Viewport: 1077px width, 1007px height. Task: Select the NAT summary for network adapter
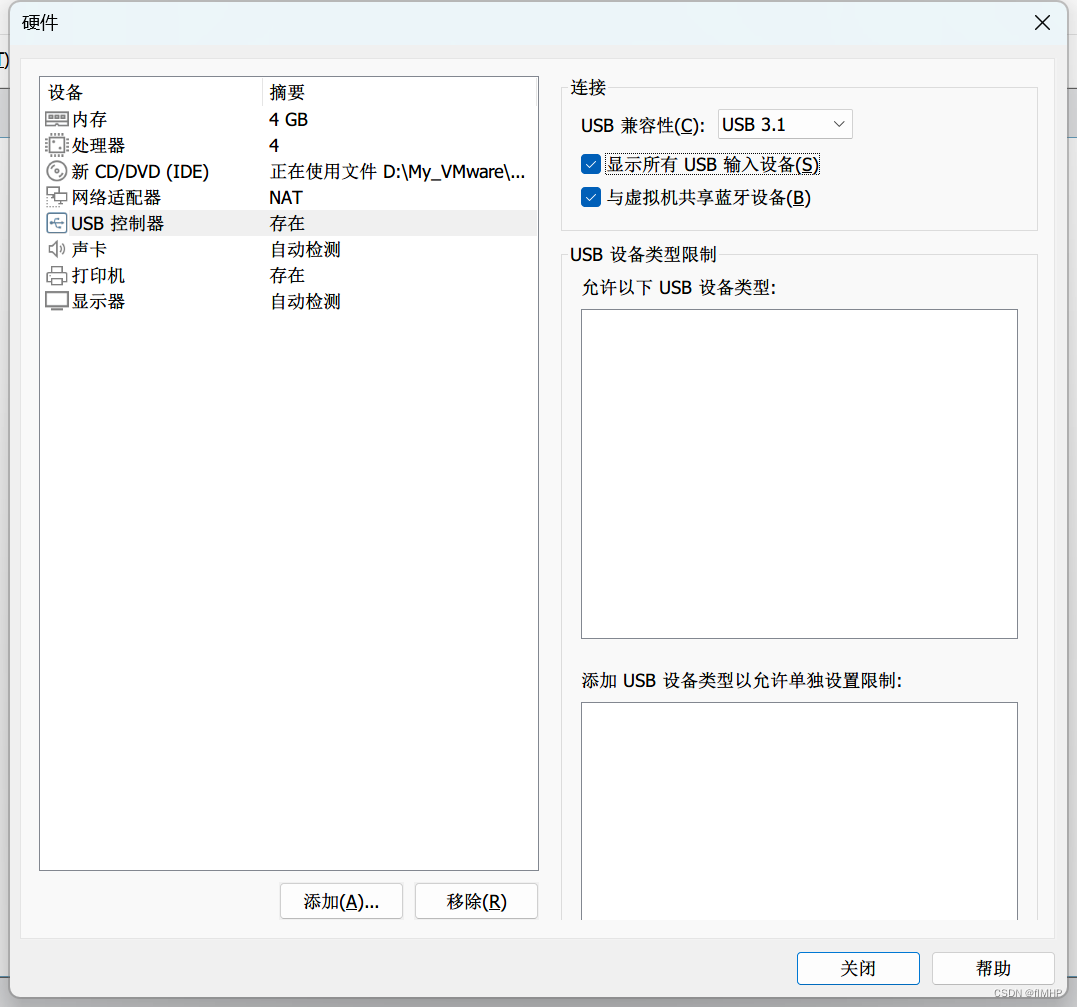click(286, 198)
